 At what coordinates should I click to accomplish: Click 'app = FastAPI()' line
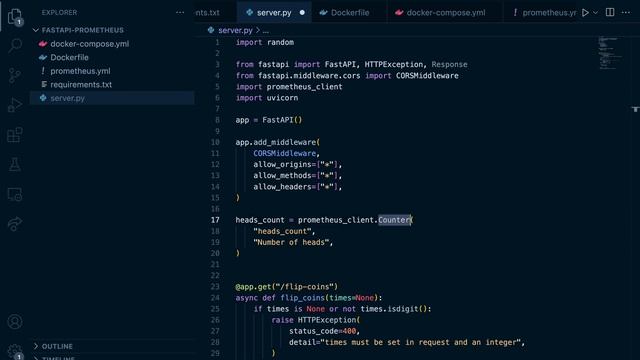[269, 120]
